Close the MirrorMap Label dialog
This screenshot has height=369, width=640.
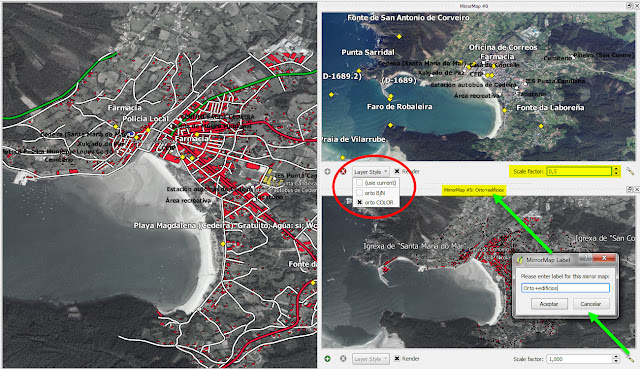[x=604, y=258]
